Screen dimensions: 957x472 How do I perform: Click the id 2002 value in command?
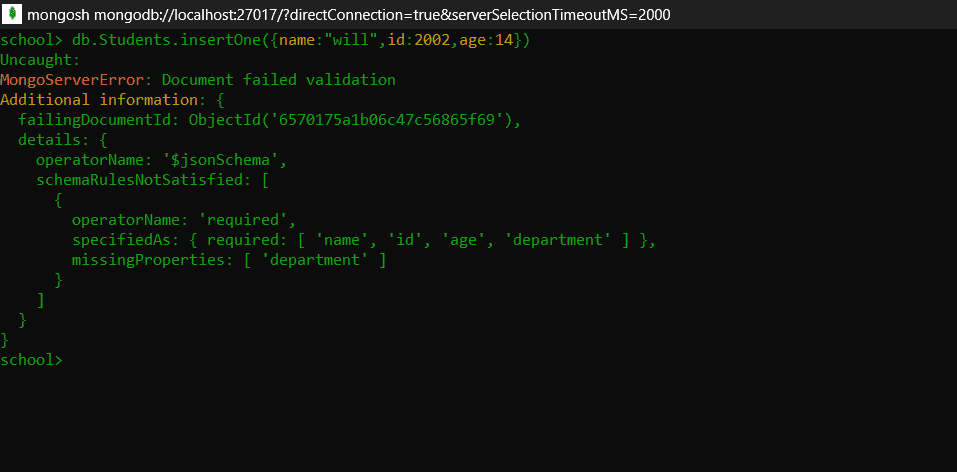click(x=431, y=40)
